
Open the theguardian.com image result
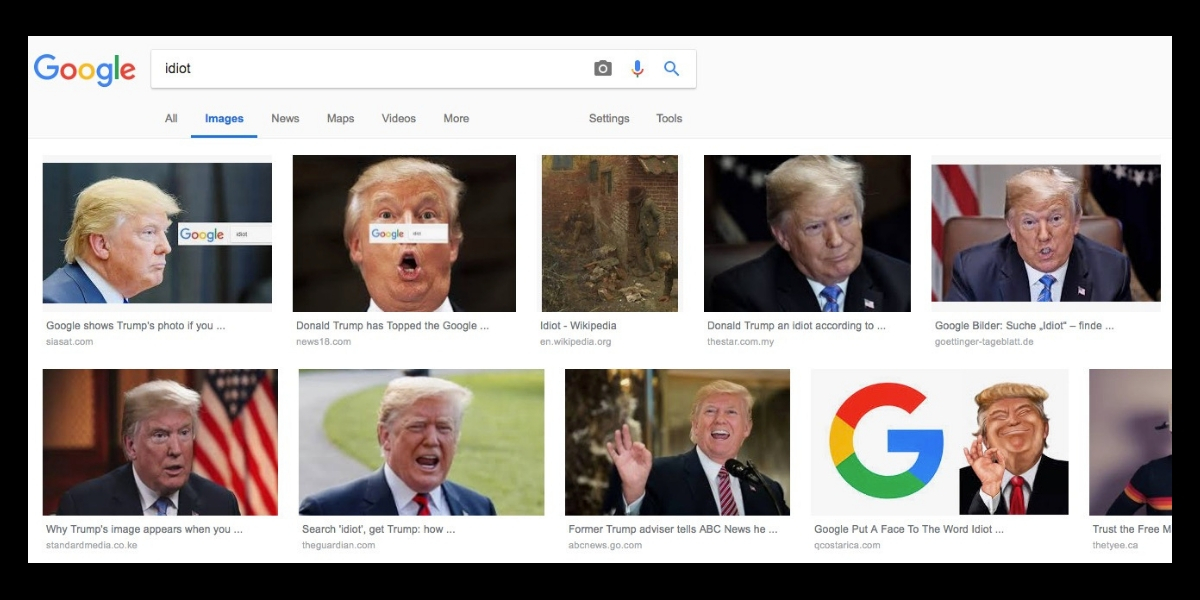pos(421,442)
